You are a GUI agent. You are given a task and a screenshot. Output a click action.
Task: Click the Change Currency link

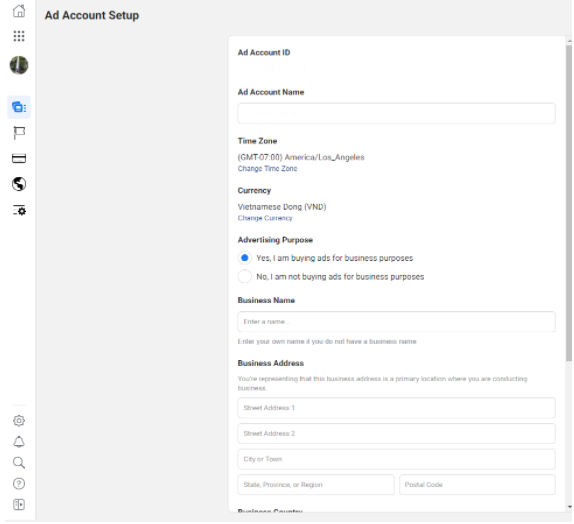265,218
